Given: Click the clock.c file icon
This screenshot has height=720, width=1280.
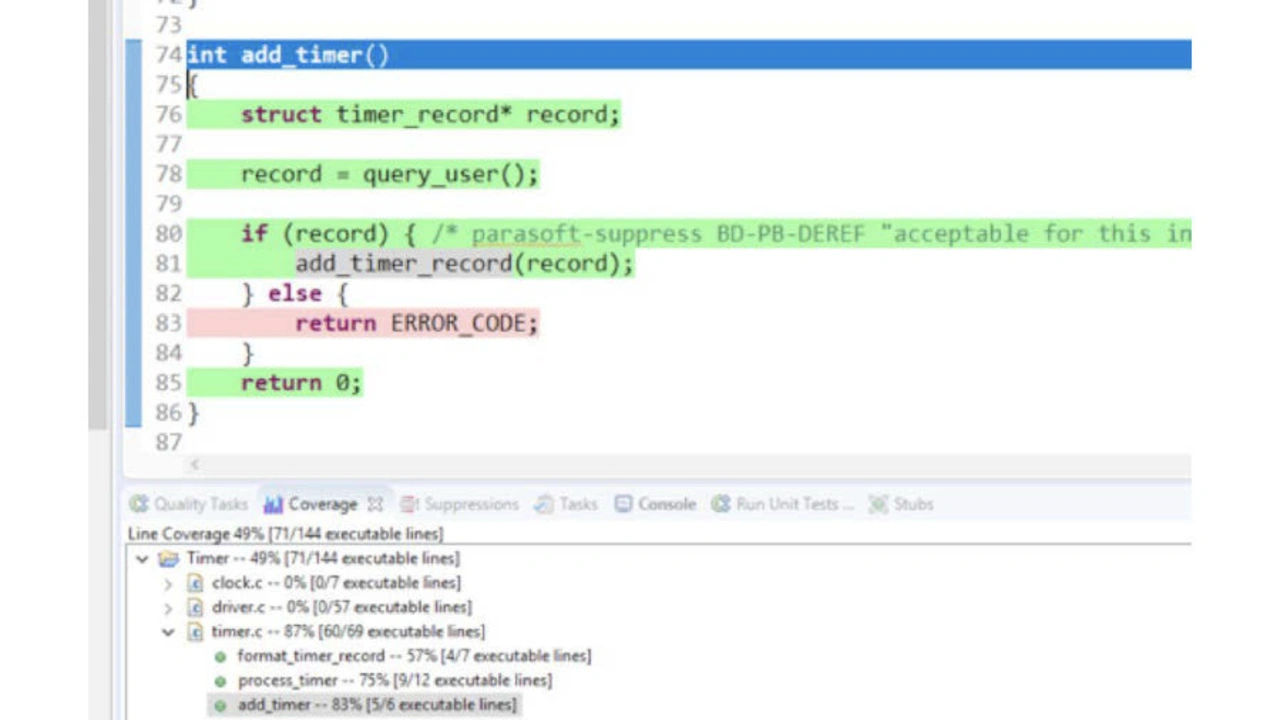Looking at the screenshot, I should click(196, 583).
